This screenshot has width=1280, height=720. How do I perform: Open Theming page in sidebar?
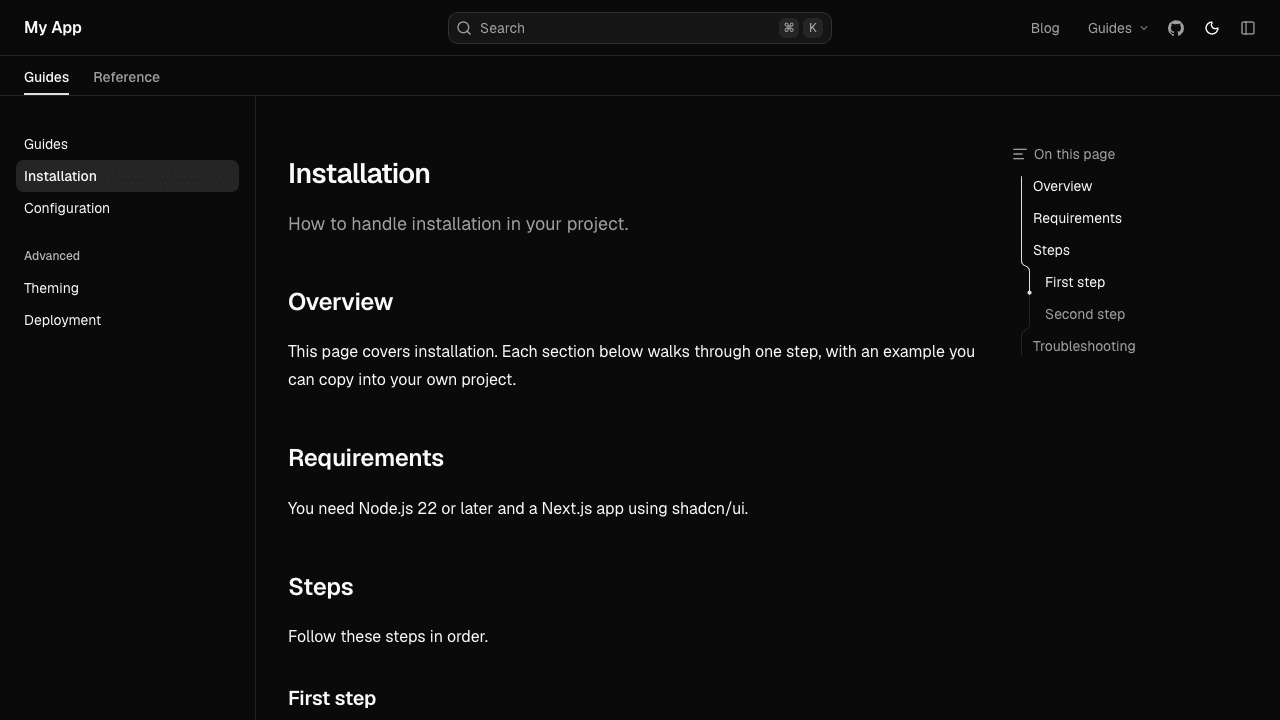[x=127, y=288]
